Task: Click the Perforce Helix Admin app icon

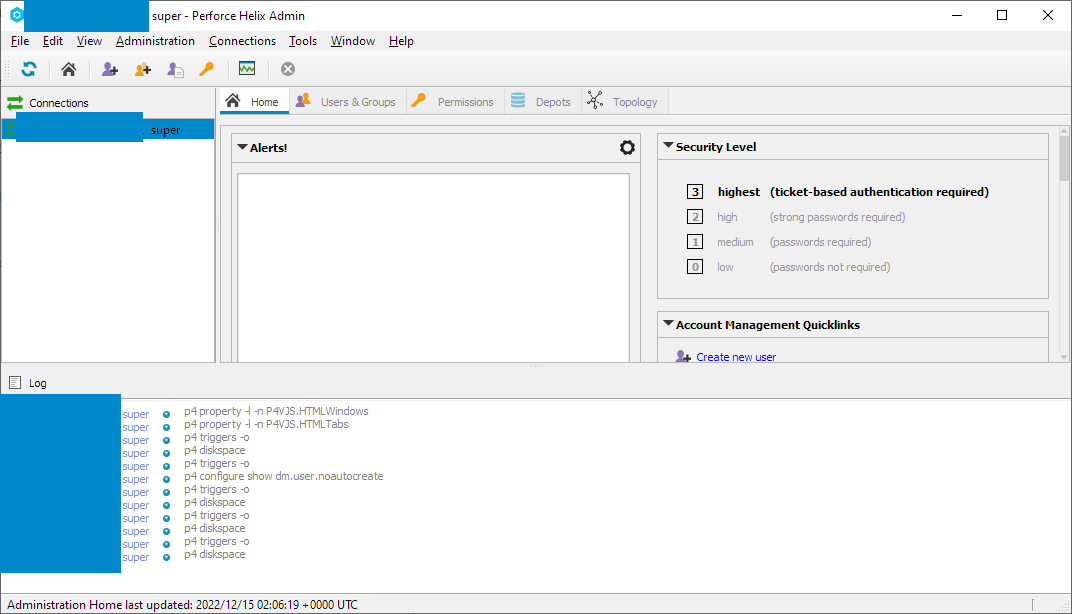Action: (16, 14)
